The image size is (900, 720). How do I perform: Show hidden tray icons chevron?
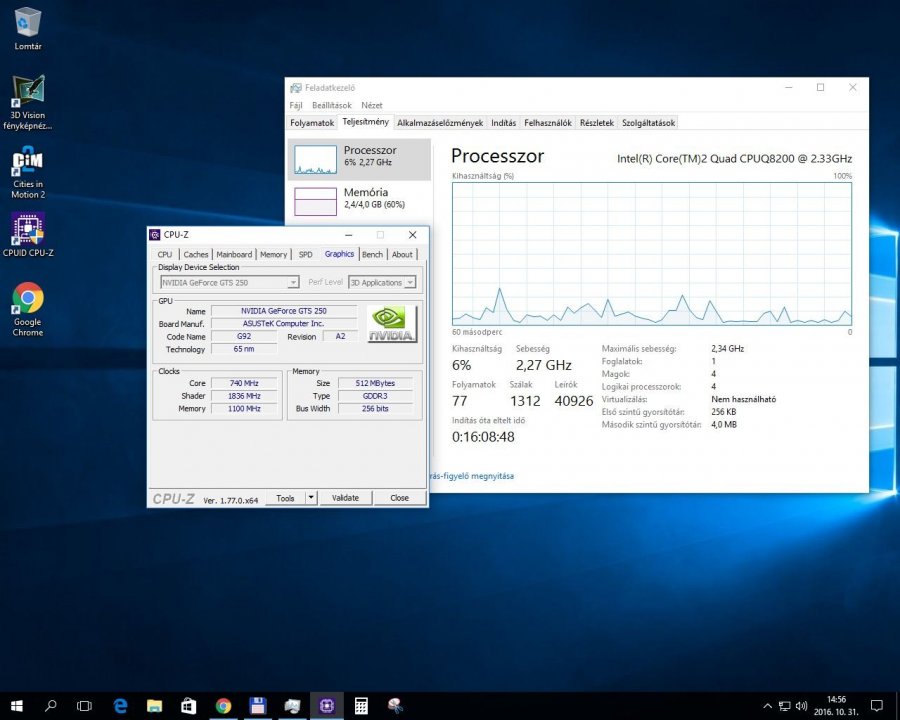point(767,706)
